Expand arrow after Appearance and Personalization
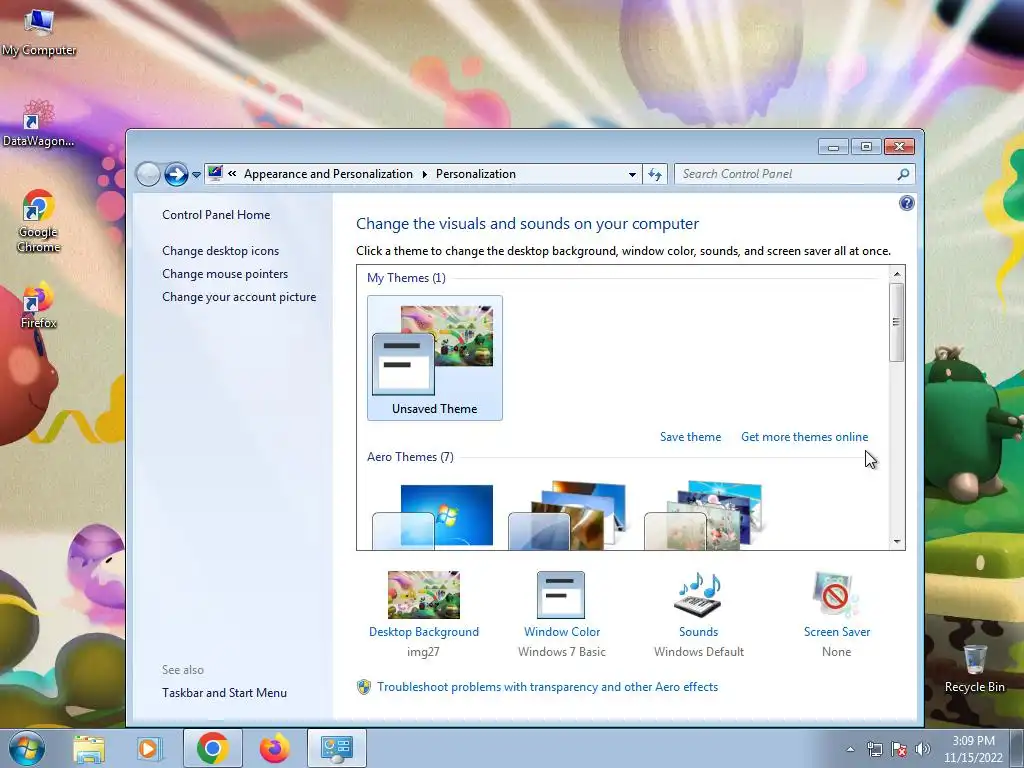 [424, 174]
